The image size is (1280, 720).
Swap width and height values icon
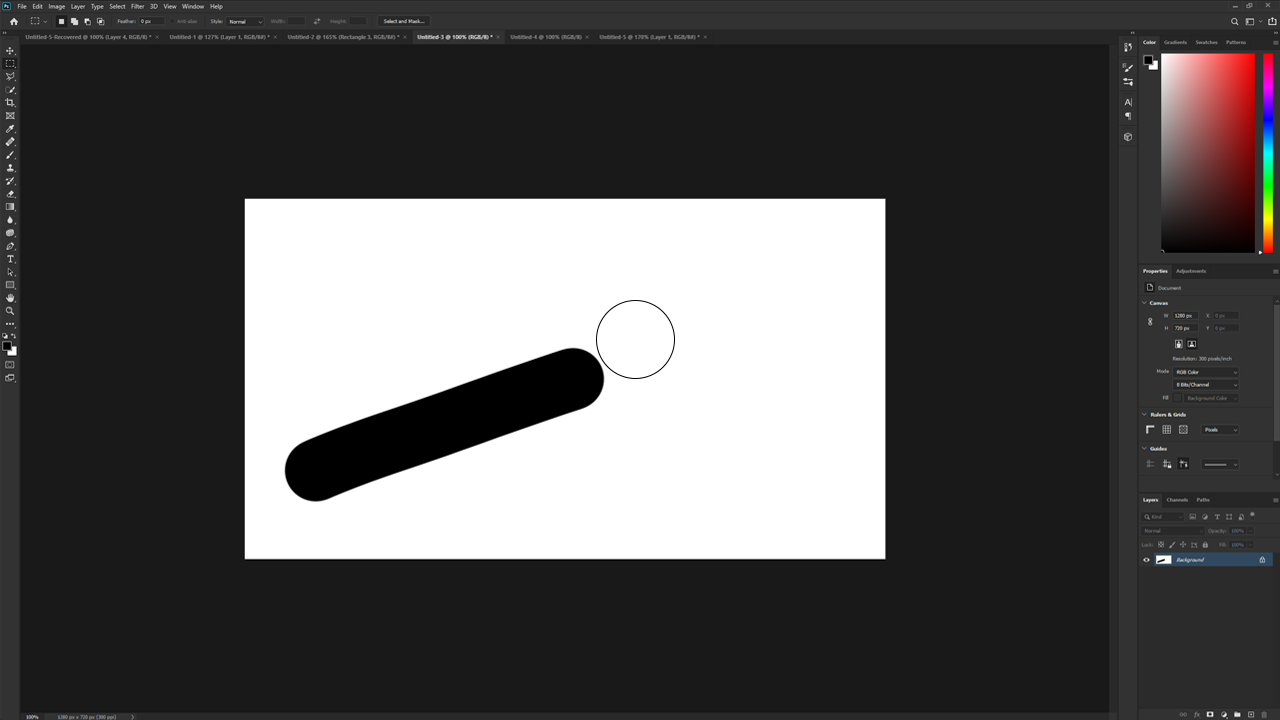point(317,21)
